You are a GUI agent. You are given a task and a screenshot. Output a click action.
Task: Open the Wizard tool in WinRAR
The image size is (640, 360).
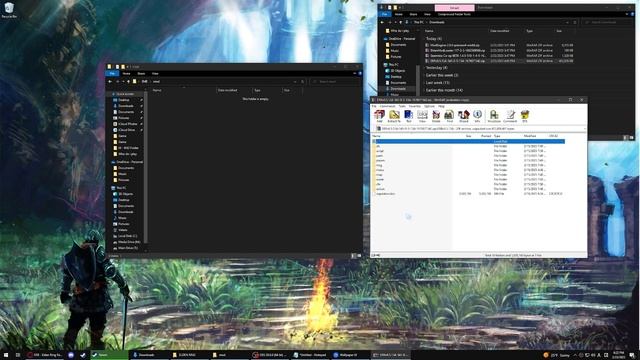(x=464, y=116)
